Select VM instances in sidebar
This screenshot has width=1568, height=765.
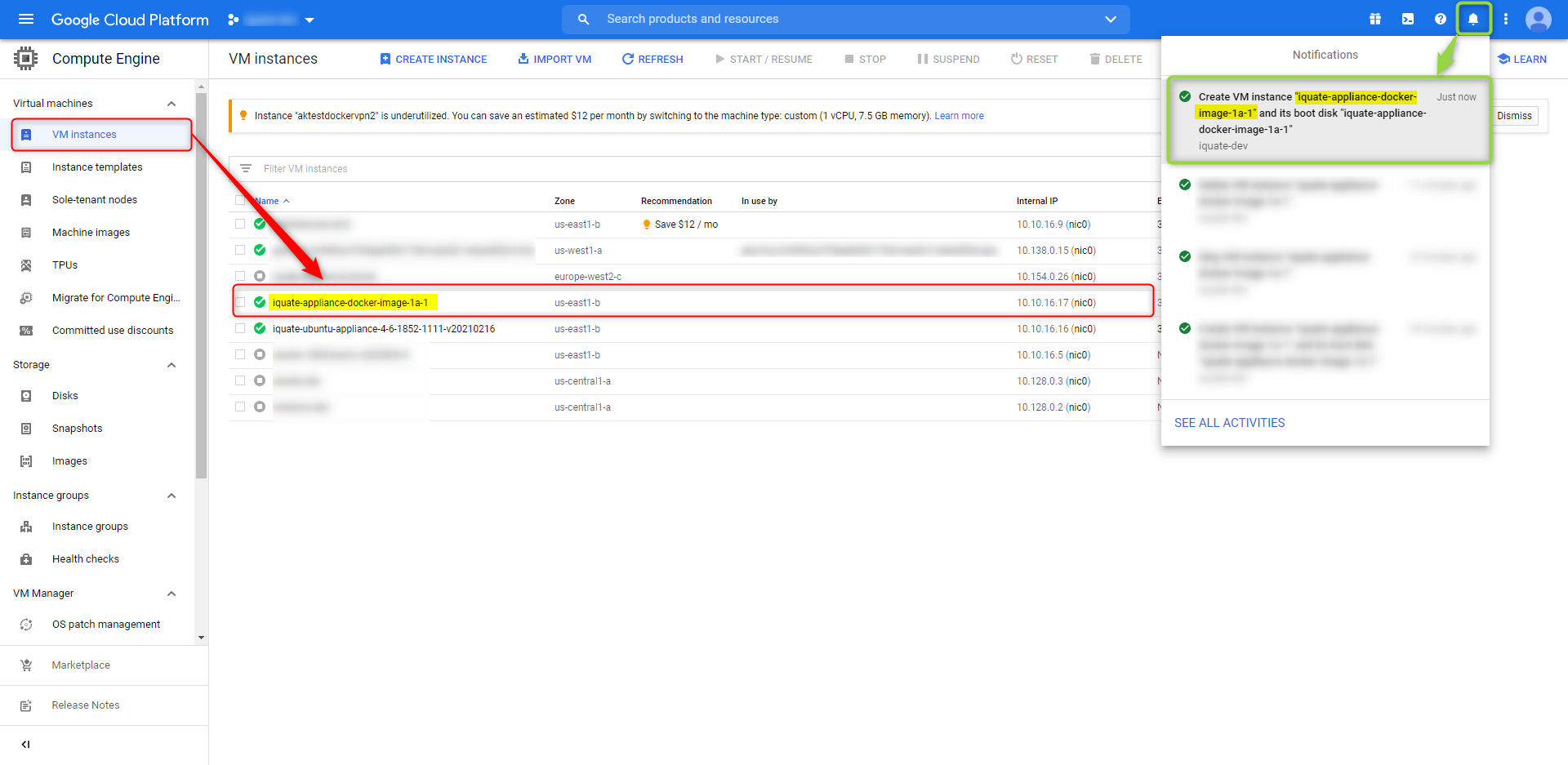[101, 135]
